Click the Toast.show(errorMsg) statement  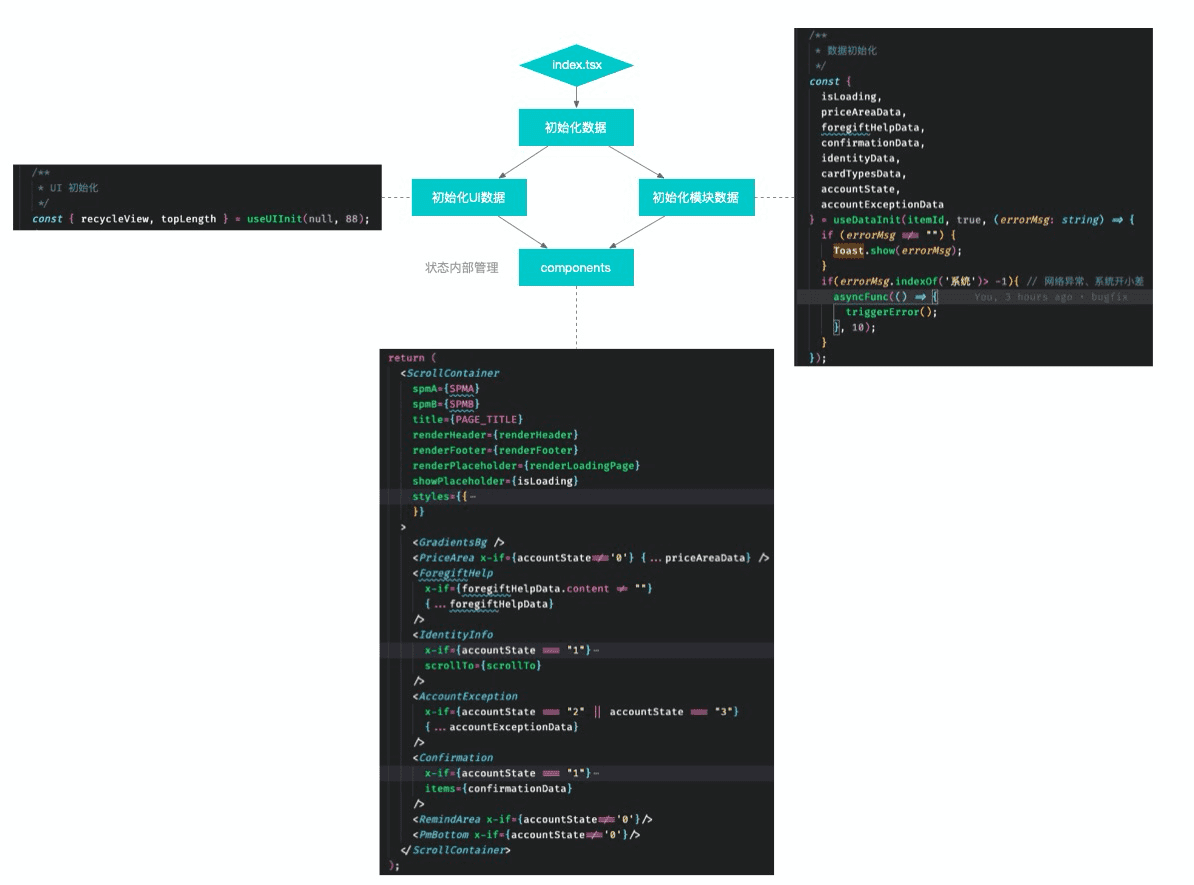(x=896, y=251)
